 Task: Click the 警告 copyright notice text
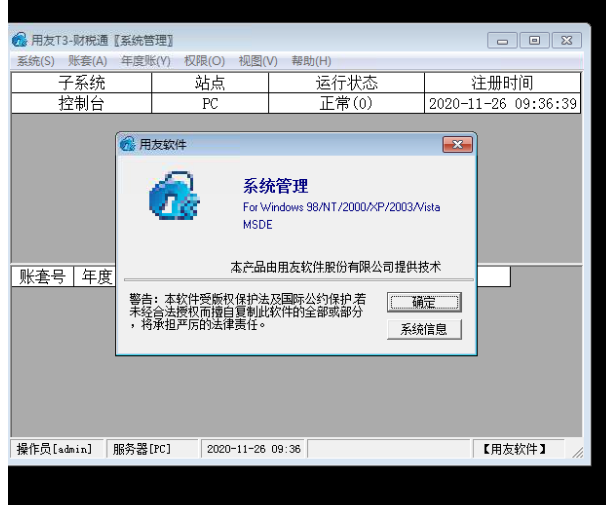(247, 311)
